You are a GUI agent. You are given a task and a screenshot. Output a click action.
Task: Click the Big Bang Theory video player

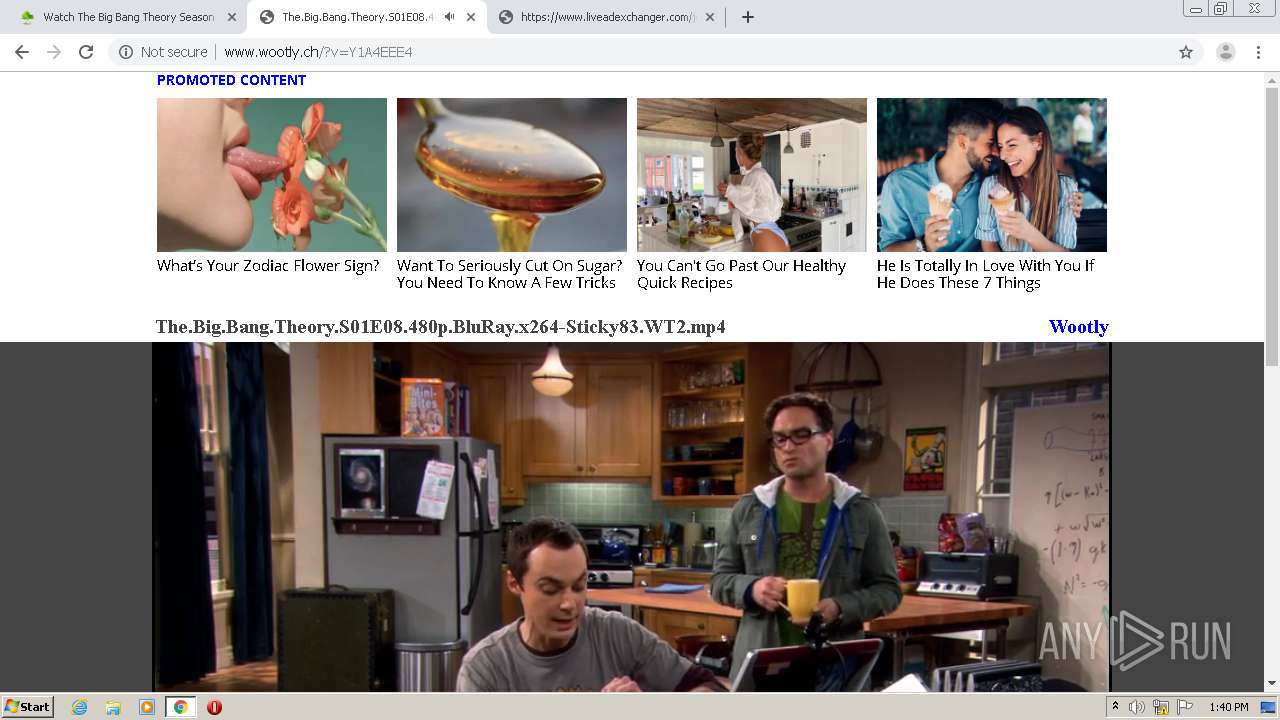coord(631,517)
